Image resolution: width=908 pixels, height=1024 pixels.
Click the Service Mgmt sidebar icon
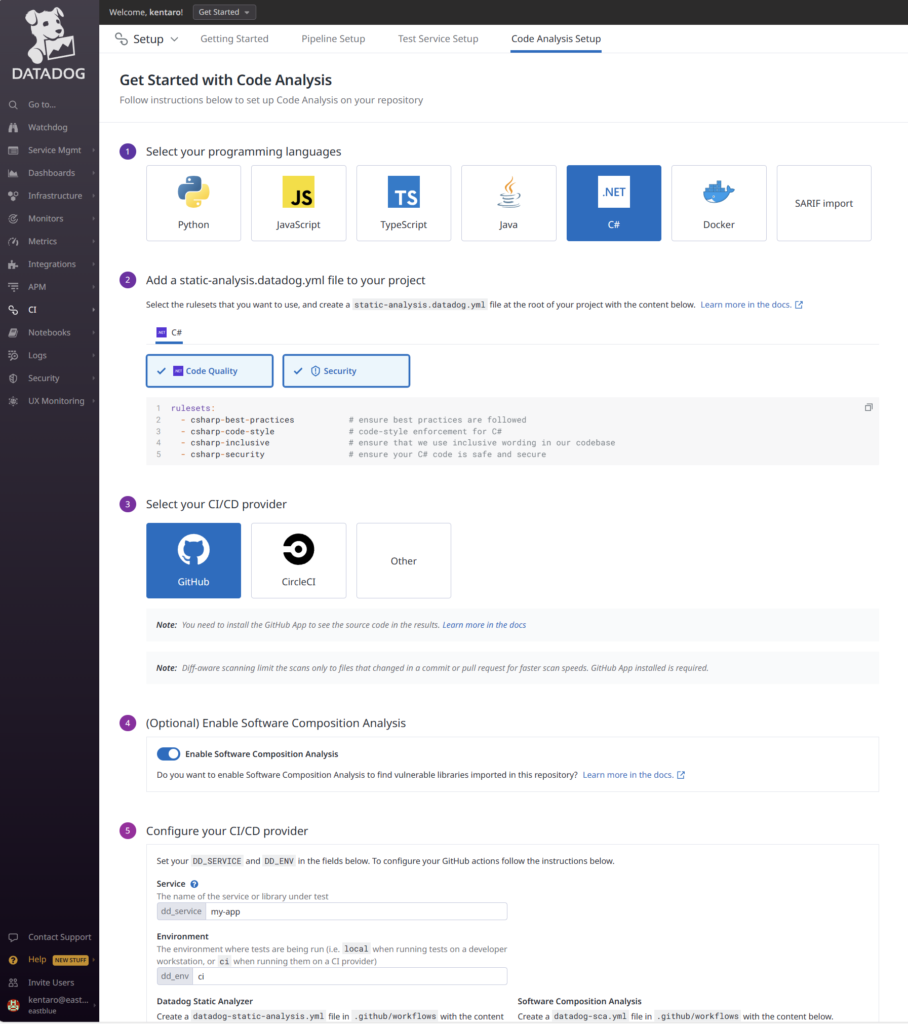pos(13,150)
